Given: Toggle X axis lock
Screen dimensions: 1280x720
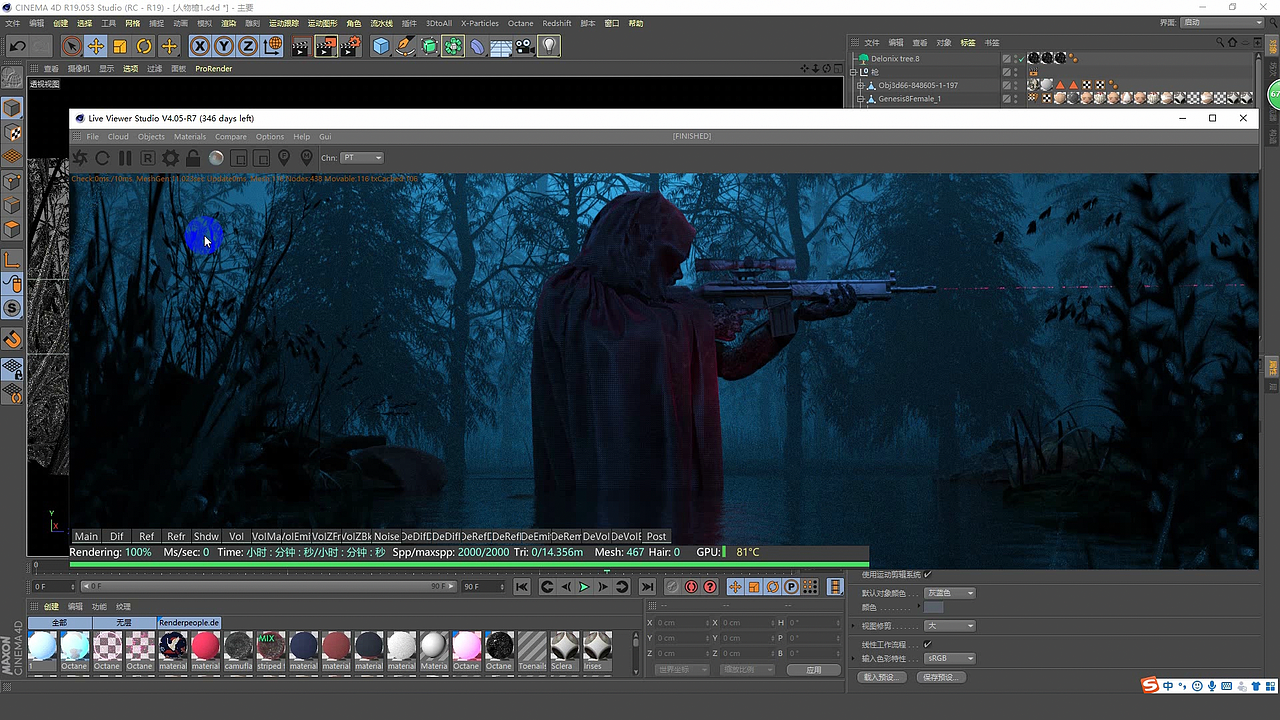Looking at the screenshot, I should (x=200, y=46).
